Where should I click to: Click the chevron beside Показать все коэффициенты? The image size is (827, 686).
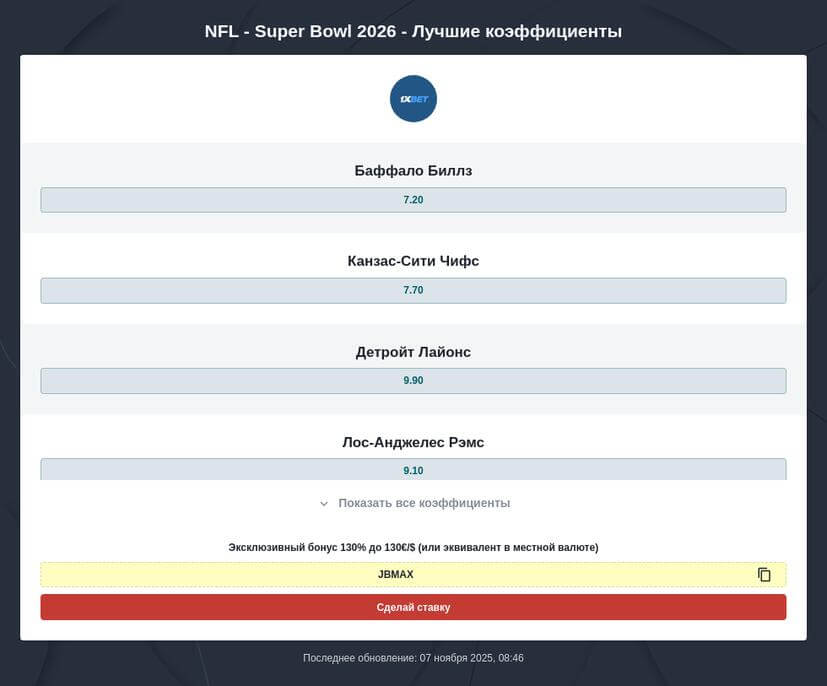(324, 504)
